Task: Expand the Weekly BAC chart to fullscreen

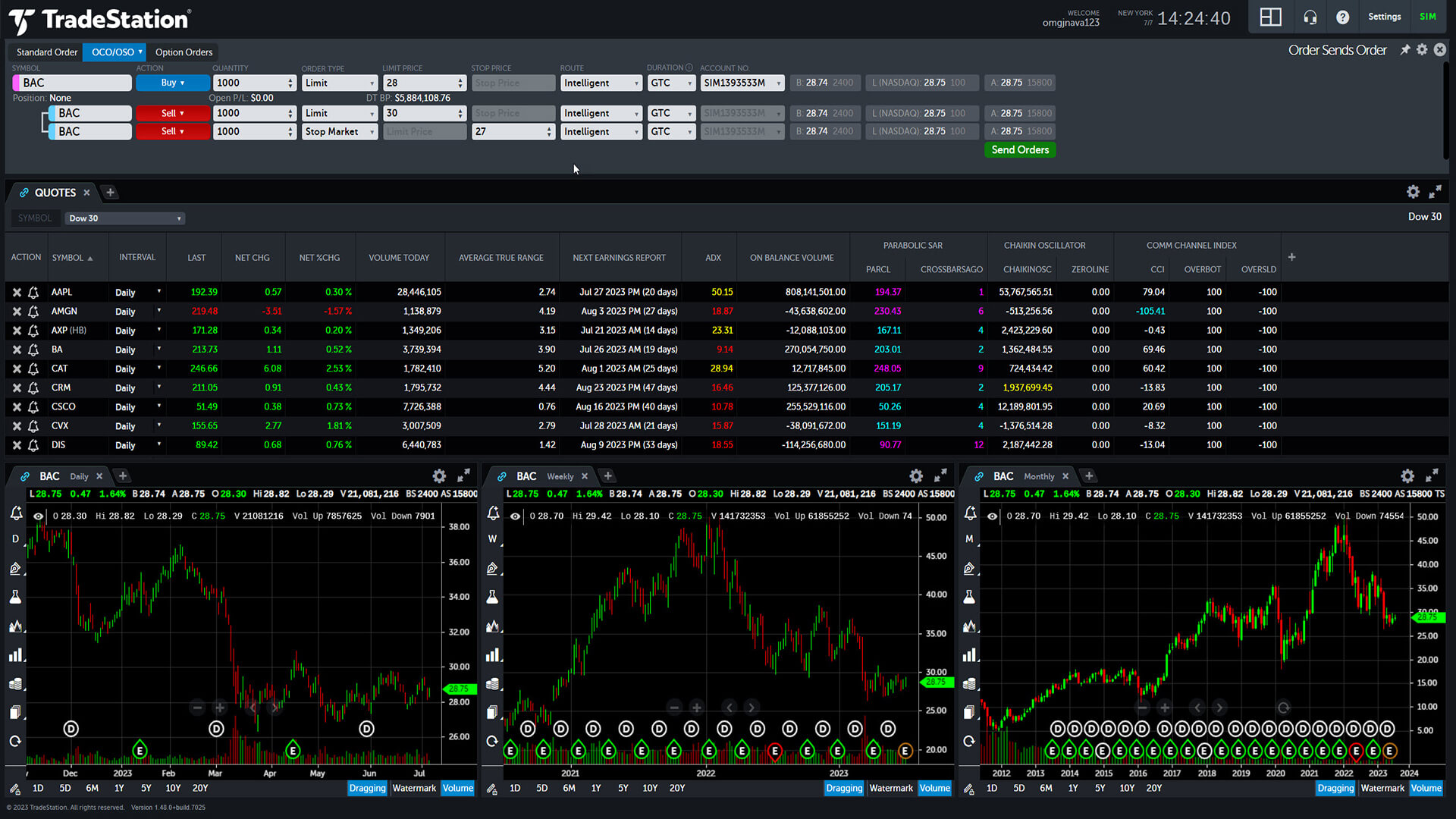Action: click(x=940, y=475)
